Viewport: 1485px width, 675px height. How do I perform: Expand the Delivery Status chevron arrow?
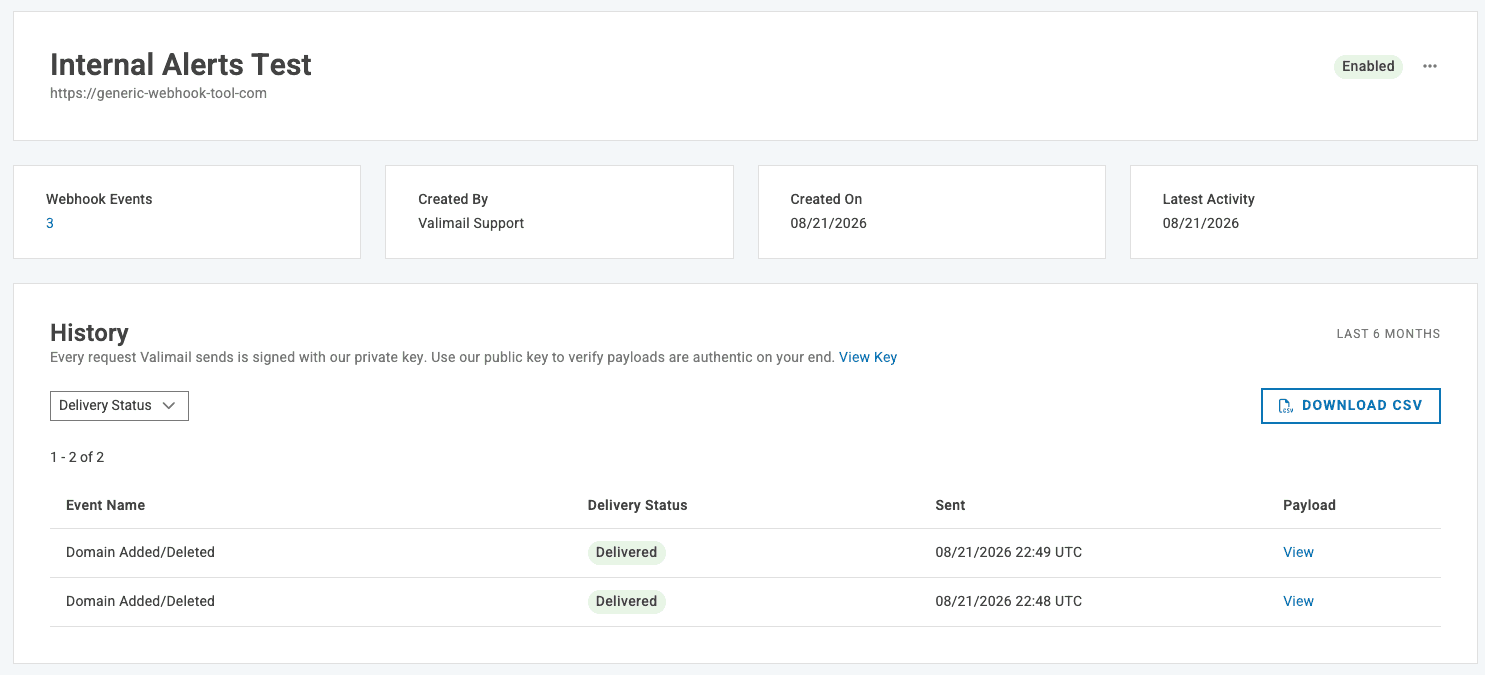pyautogui.click(x=169, y=405)
